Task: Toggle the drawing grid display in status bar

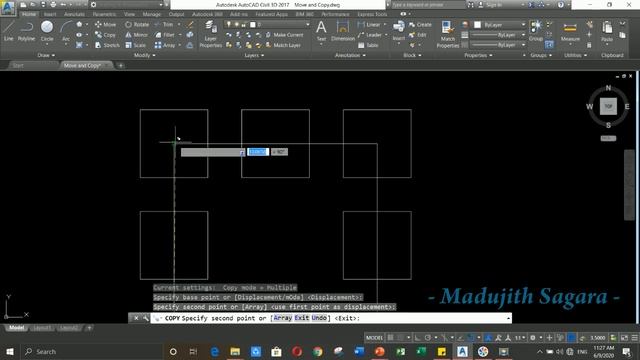Action: (x=391, y=338)
